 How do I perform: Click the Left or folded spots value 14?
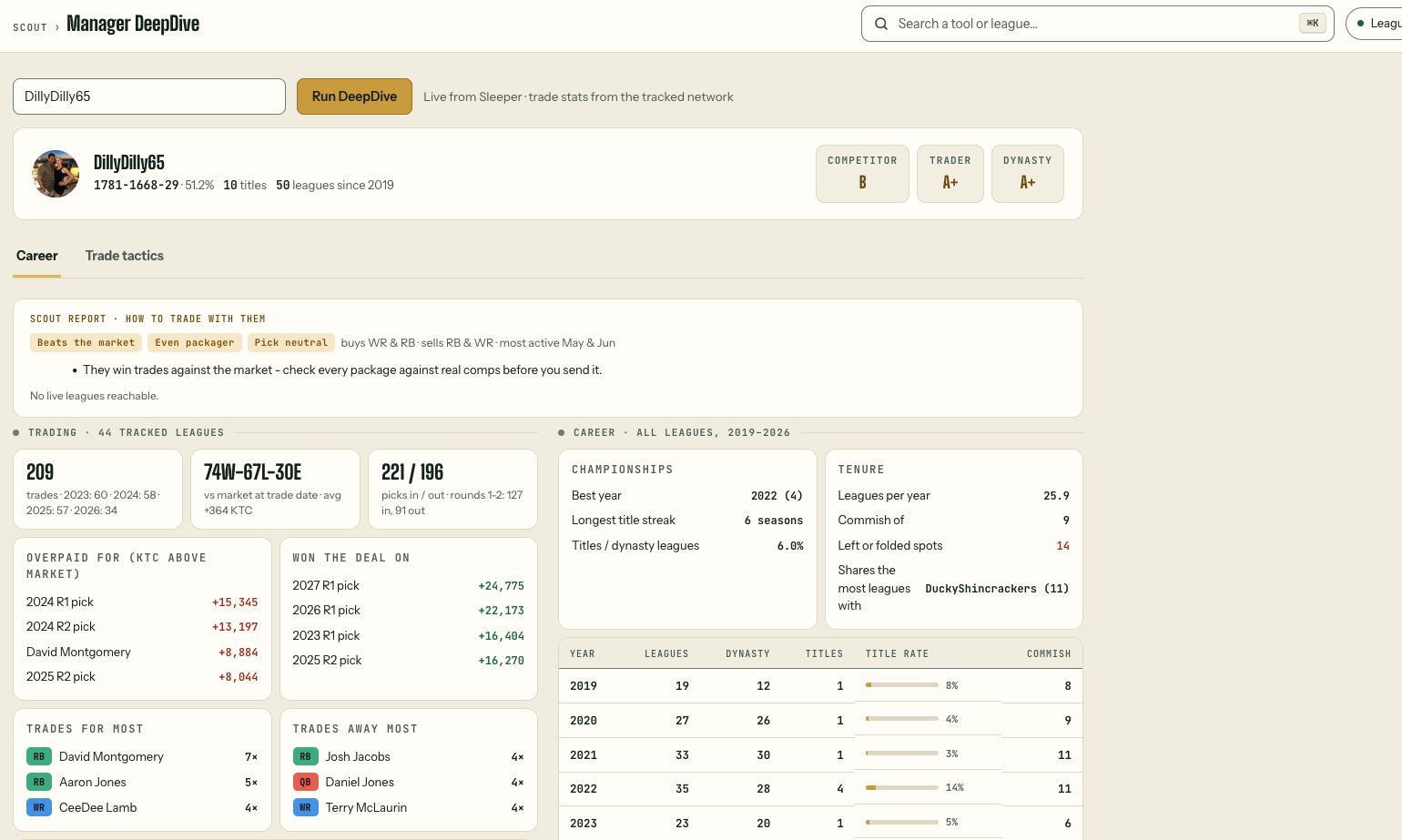tap(1062, 546)
